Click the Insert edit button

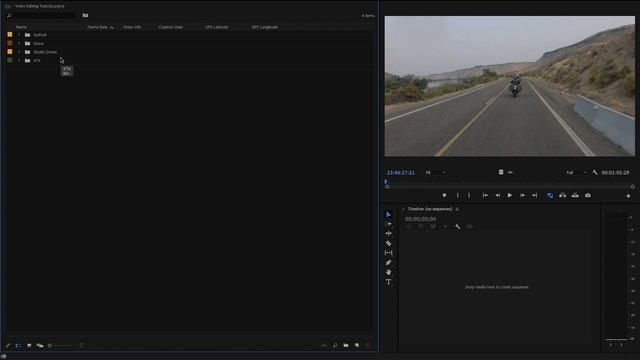tap(562, 196)
